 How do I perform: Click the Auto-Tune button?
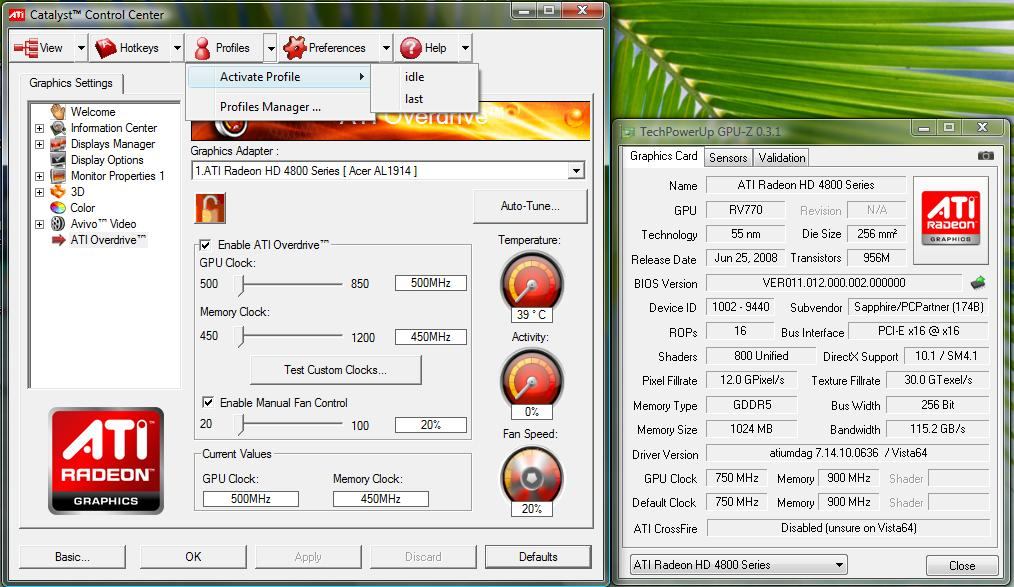coord(530,206)
